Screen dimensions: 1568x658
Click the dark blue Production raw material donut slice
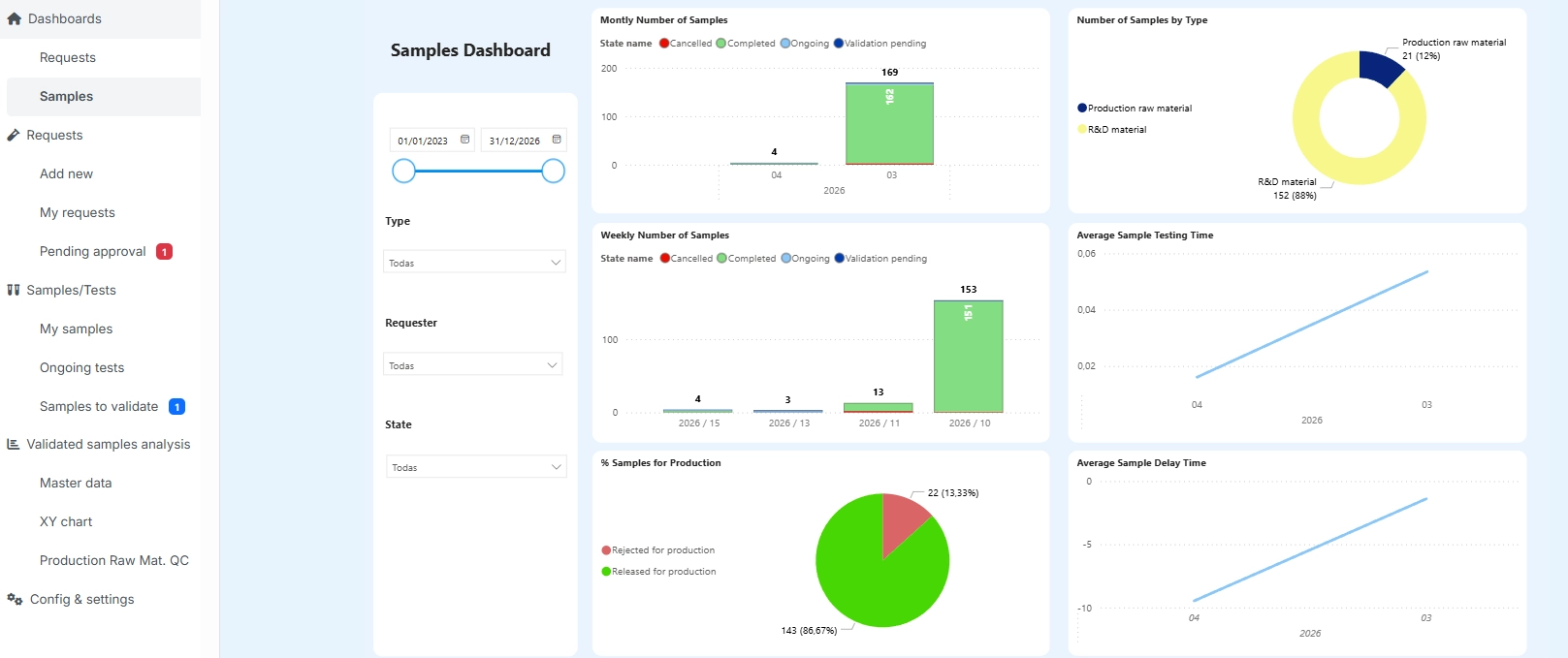(x=1381, y=68)
